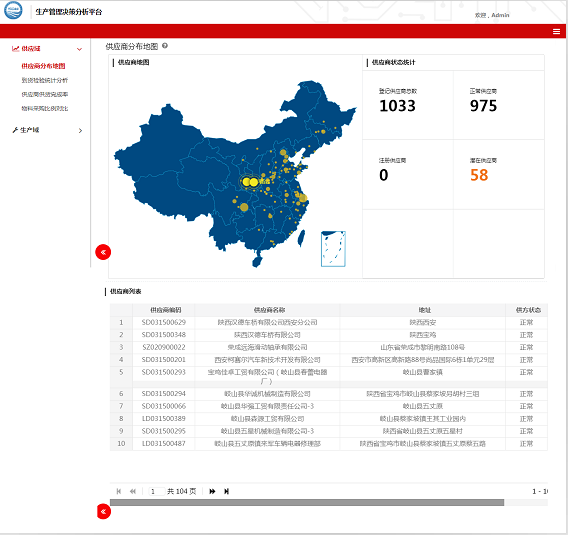This screenshot has height=535, width=568.
Task: Open the 物料采购比例变化 sidebar item
Action: pos(45,108)
